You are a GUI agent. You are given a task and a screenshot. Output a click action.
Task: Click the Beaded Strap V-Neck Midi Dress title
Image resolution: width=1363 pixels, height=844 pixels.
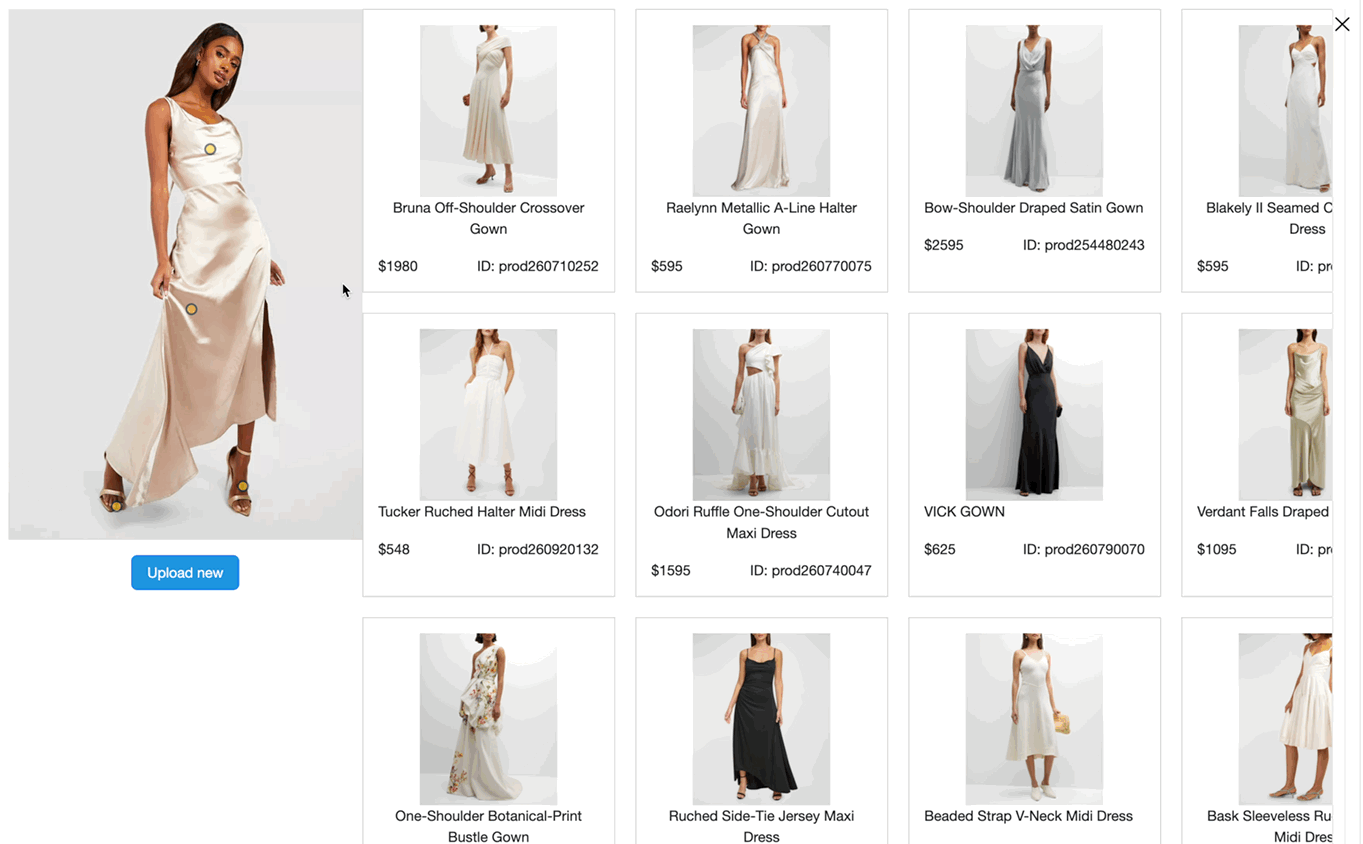click(1028, 816)
